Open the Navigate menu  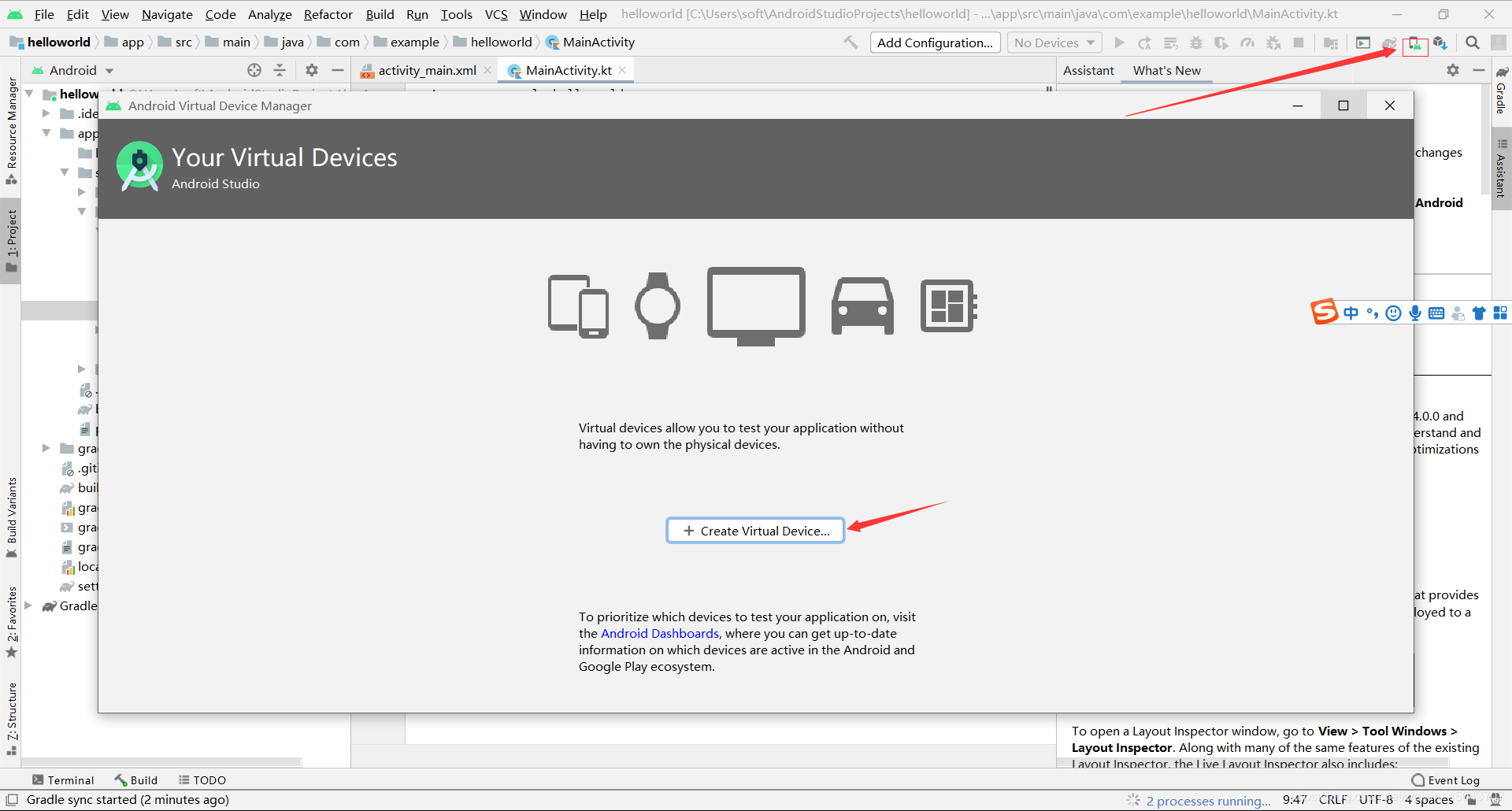tap(167, 14)
